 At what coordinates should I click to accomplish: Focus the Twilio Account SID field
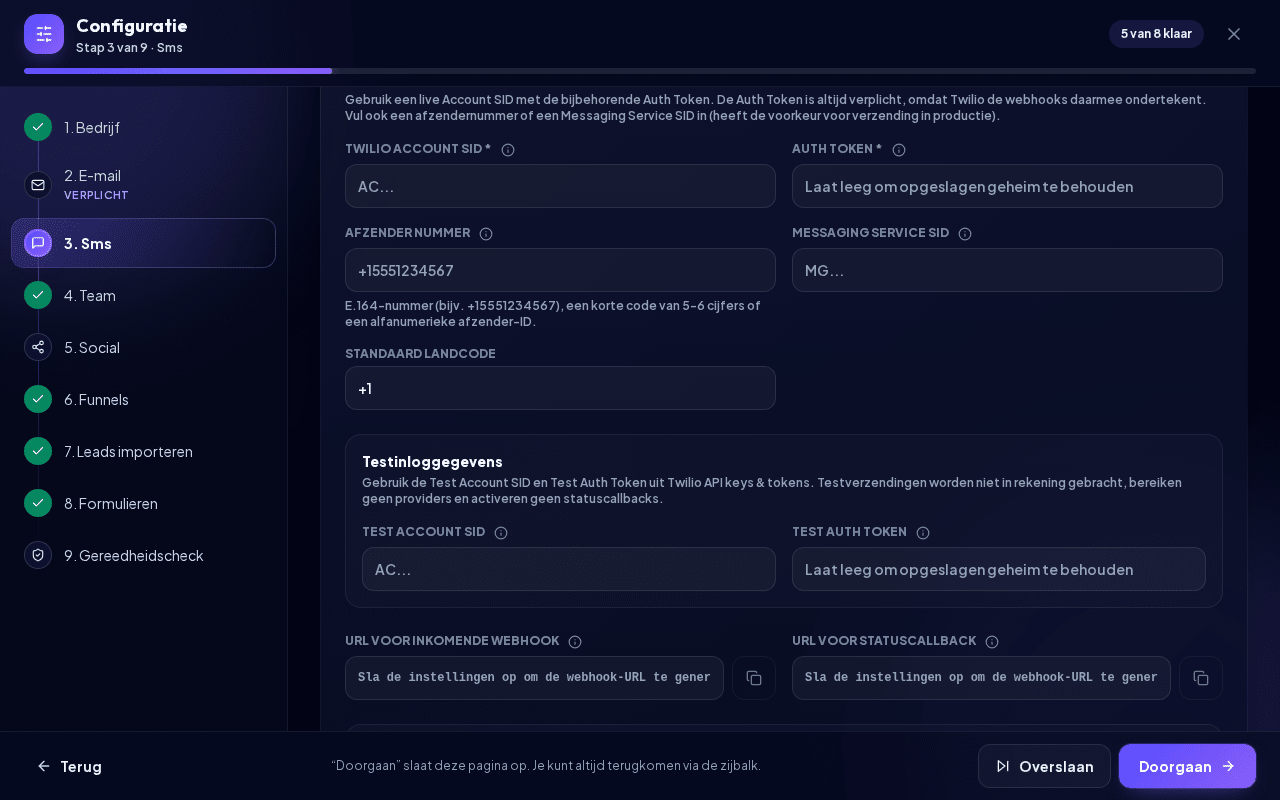[560, 186]
